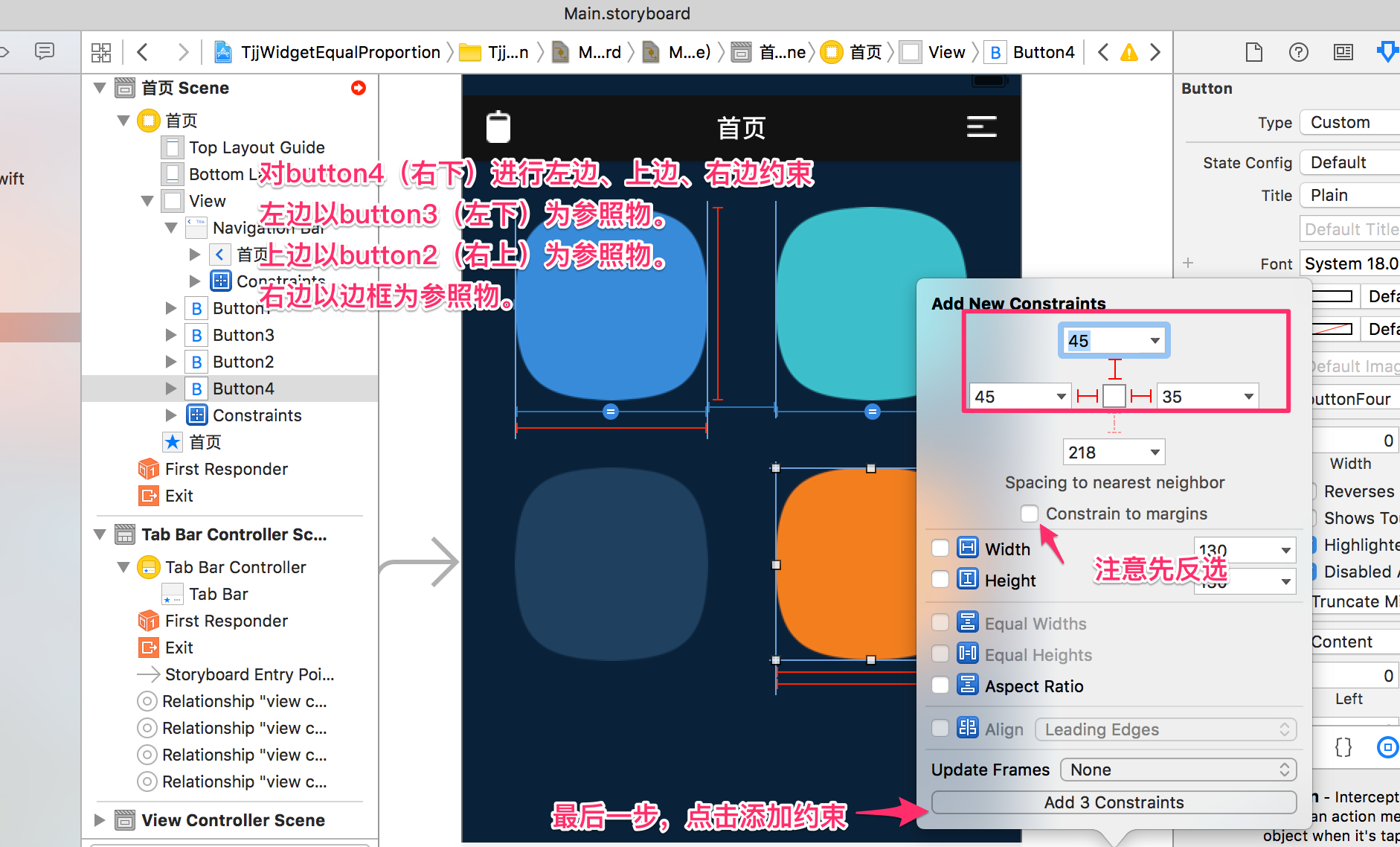
Task: Click the blue button in the canvas
Action: 611,305
